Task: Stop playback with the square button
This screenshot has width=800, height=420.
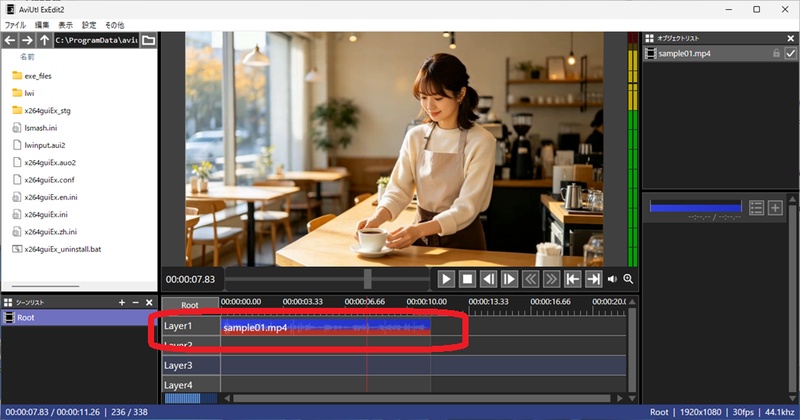Action: click(467, 279)
